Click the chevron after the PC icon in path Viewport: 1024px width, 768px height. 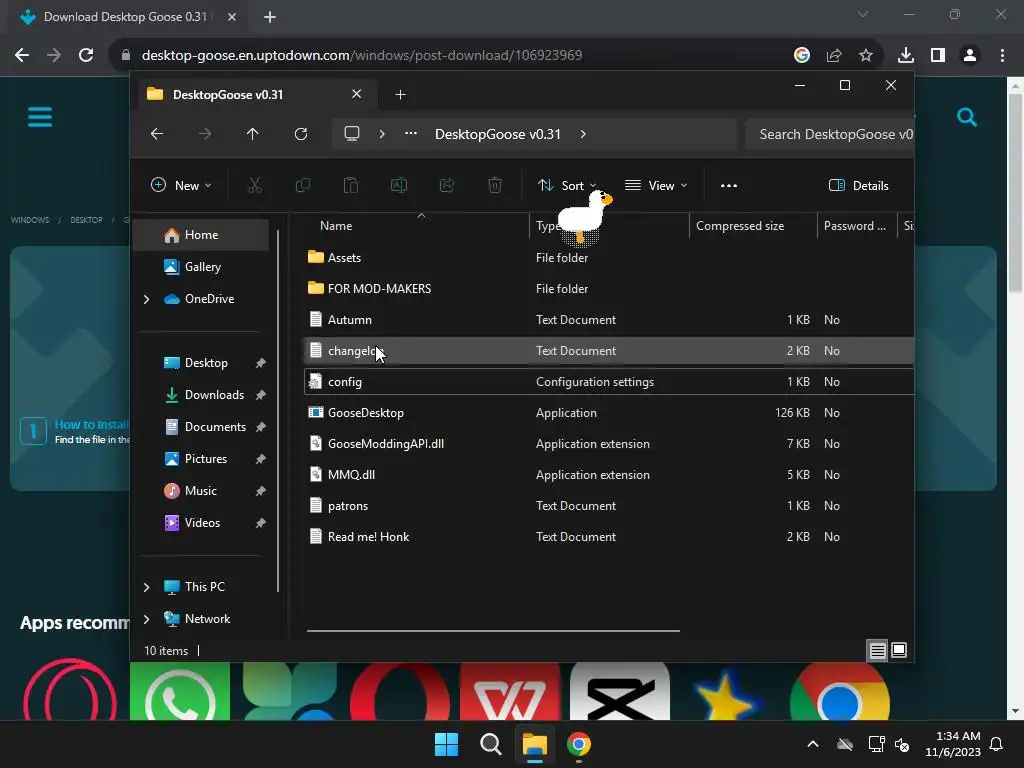point(382,134)
